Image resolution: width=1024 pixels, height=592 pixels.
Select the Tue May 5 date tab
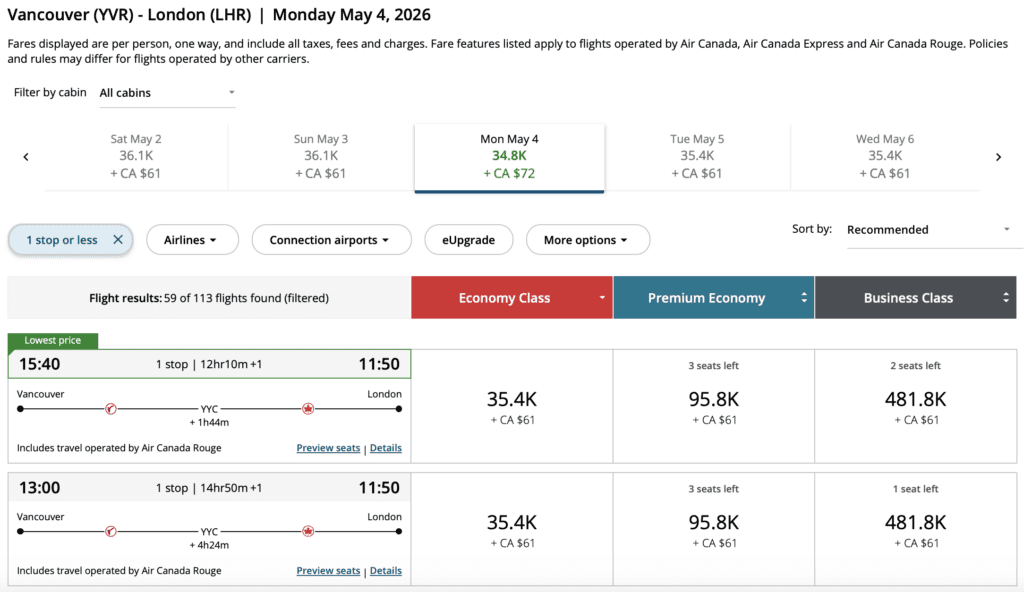(697, 156)
